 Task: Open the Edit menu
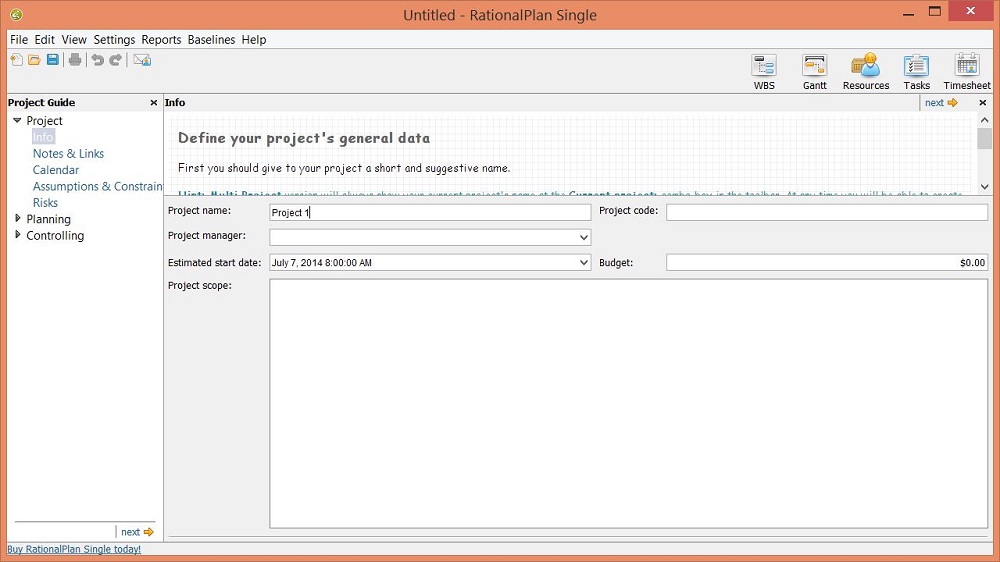[45, 40]
